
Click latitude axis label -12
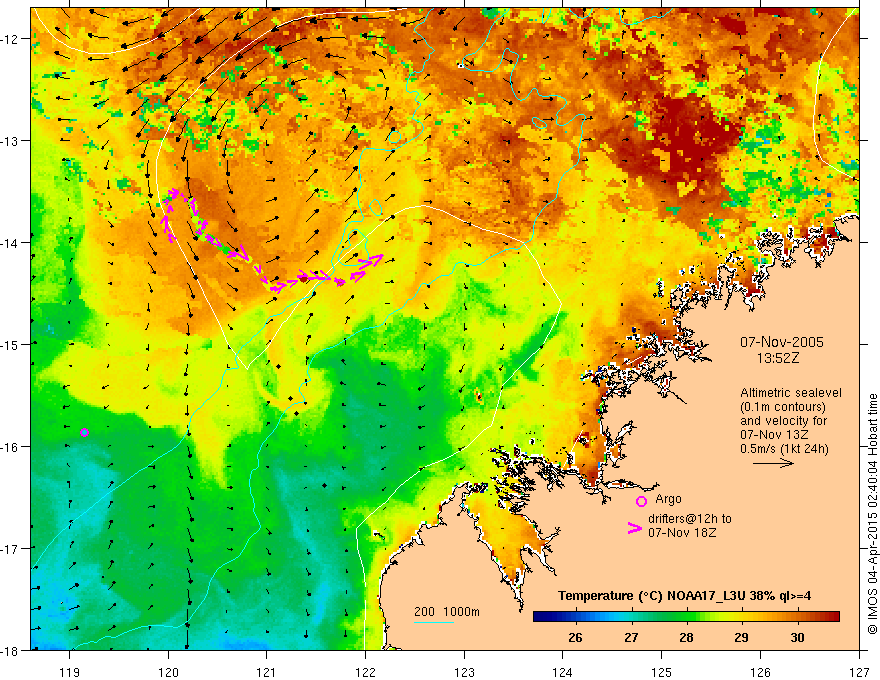[11, 39]
